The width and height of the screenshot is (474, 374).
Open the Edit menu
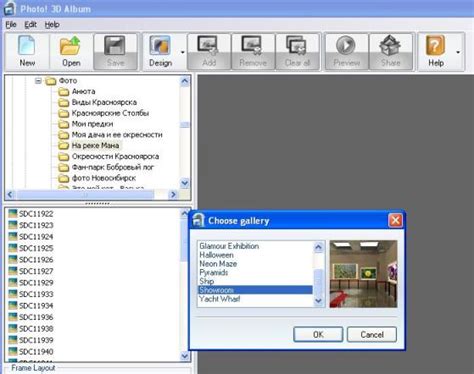(x=30, y=25)
